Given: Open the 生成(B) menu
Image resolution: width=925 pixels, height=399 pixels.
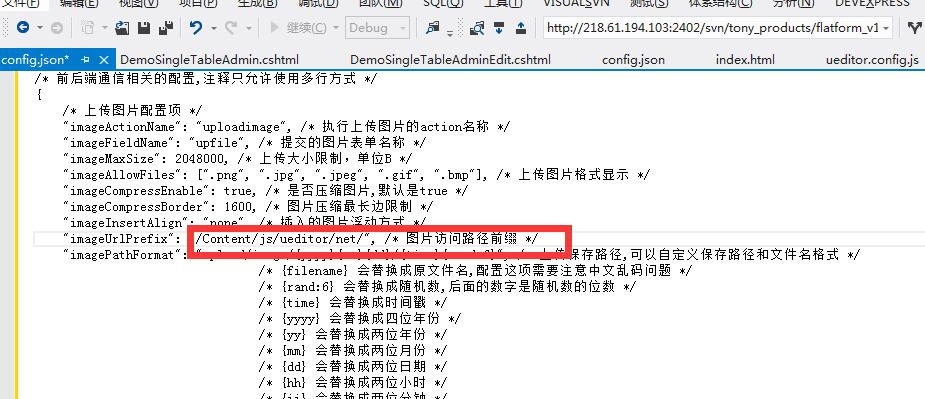Looking at the screenshot, I should coord(258,3).
